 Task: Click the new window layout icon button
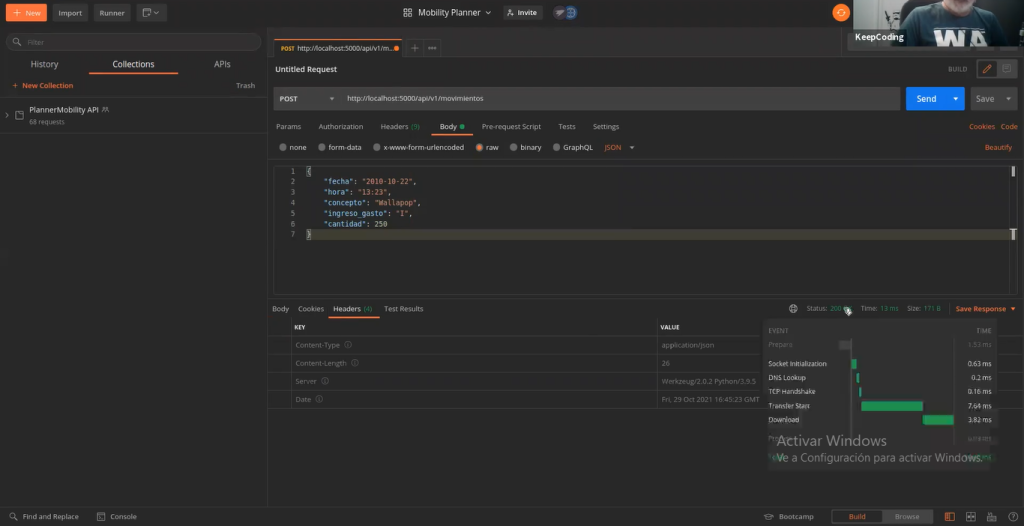[x=152, y=12]
